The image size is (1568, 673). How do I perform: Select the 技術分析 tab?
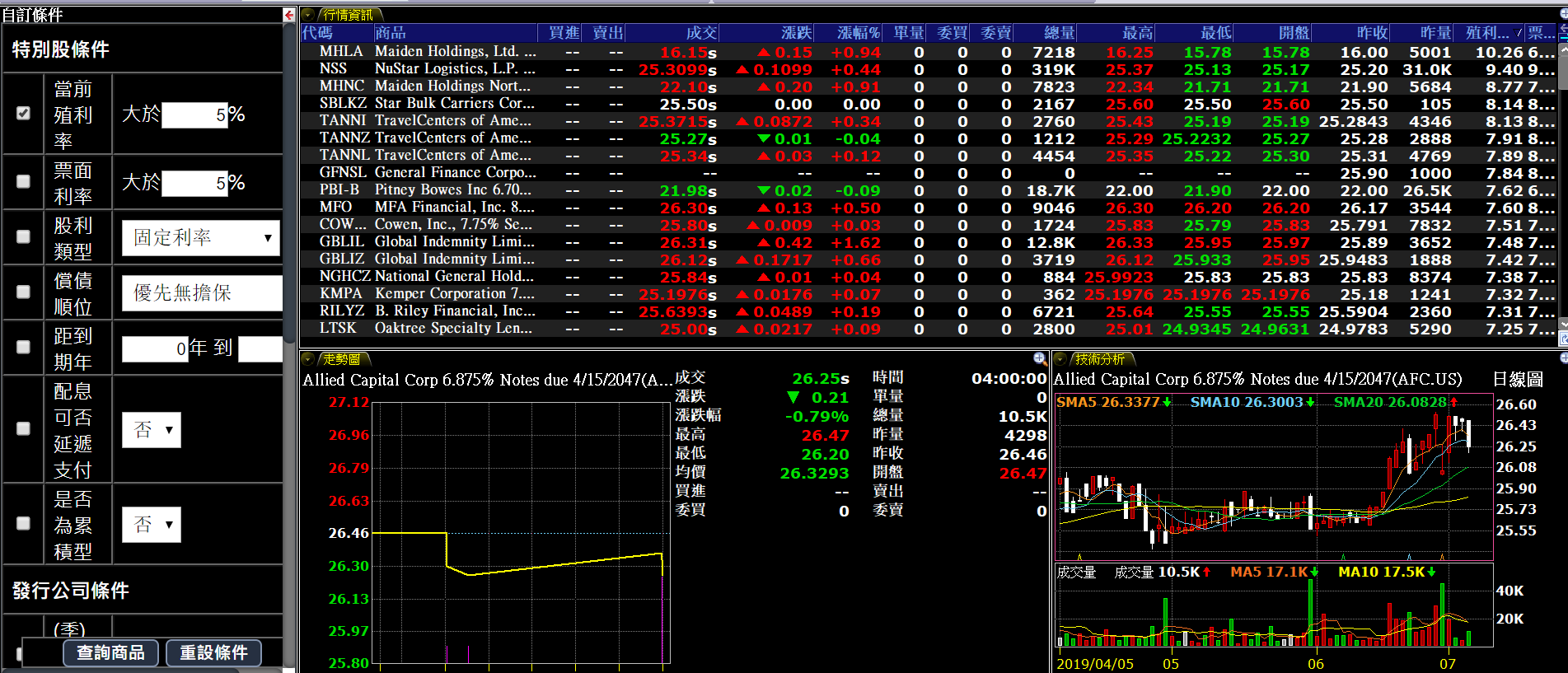(1099, 359)
